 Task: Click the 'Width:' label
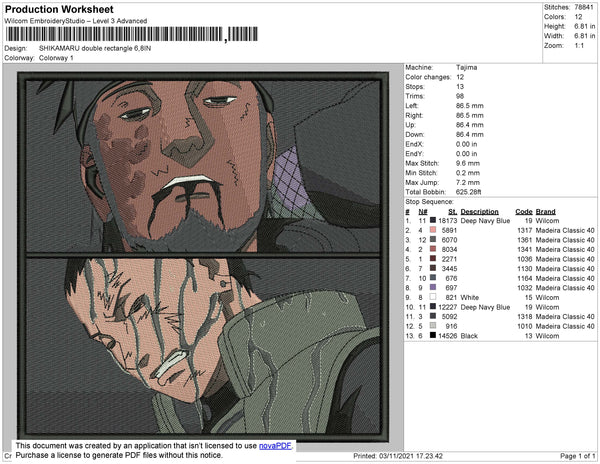click(554, 36)
